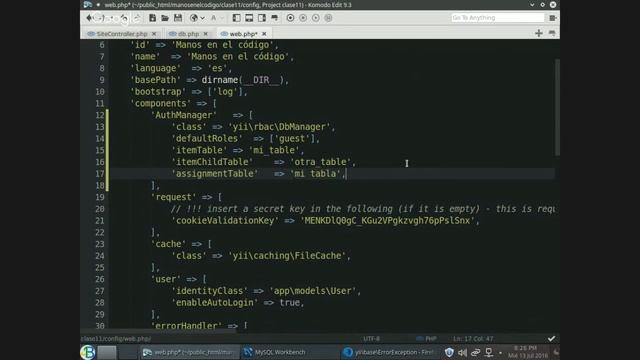Click the UTF-8 encoding in the status bar
Image resolution: width=640 pixels, height=360 pixels.
coord(371,339)
